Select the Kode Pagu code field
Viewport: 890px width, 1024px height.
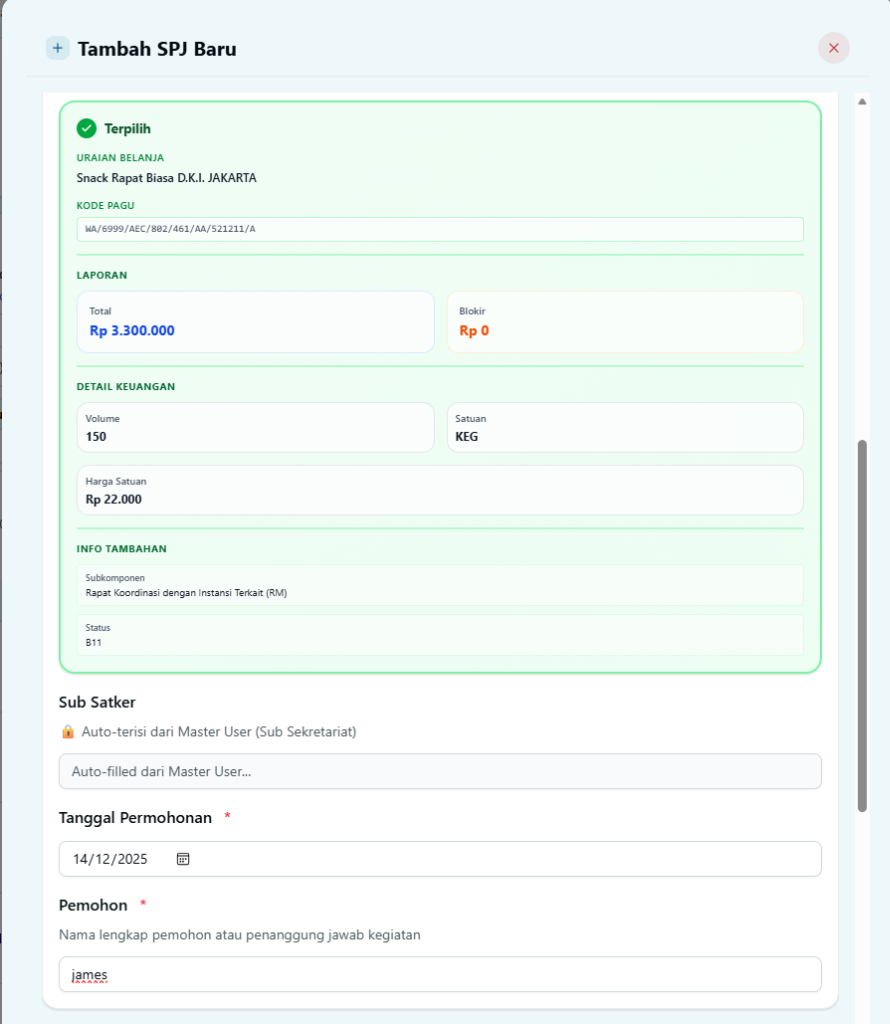440,229
